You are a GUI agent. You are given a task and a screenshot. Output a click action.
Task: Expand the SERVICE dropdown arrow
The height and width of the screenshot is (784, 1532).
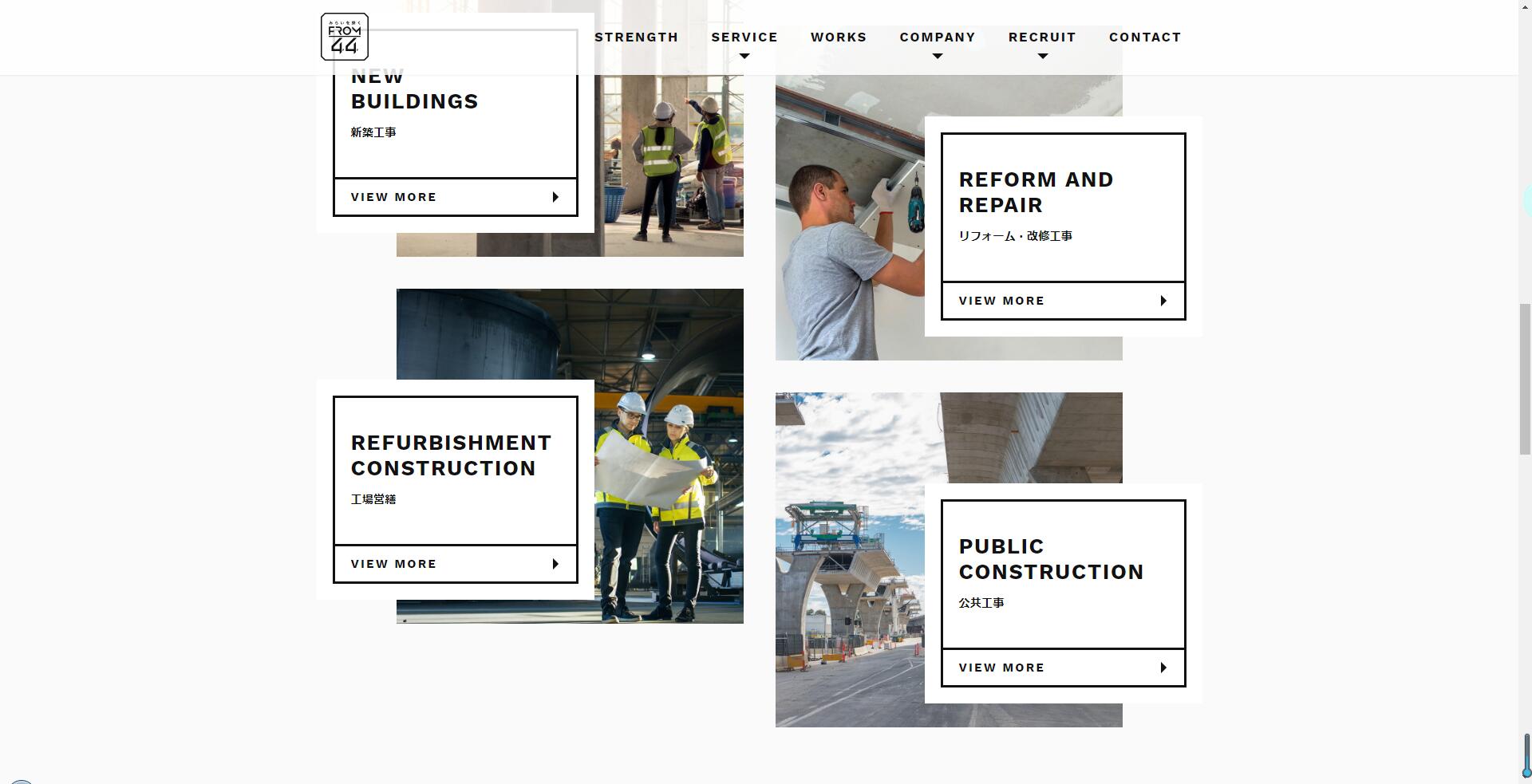(x=744, y=56)
